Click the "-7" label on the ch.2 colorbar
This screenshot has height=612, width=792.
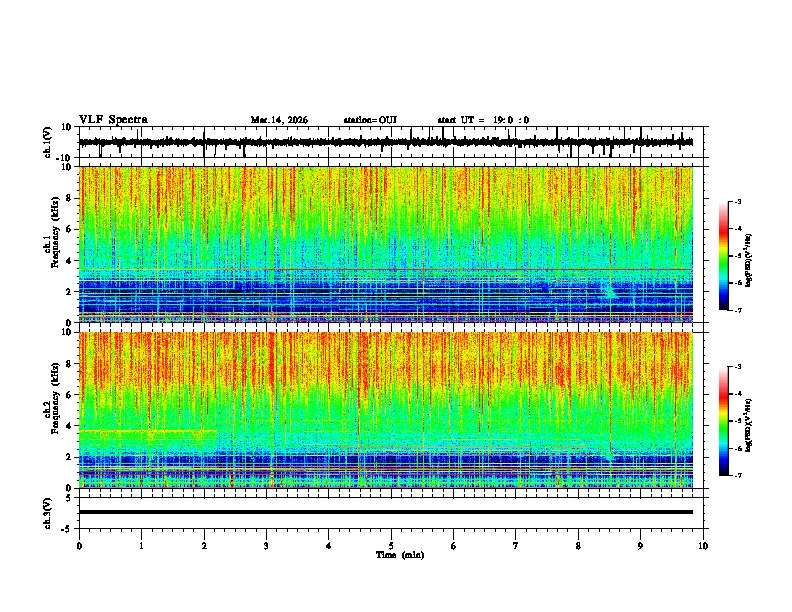pos(737,475)
